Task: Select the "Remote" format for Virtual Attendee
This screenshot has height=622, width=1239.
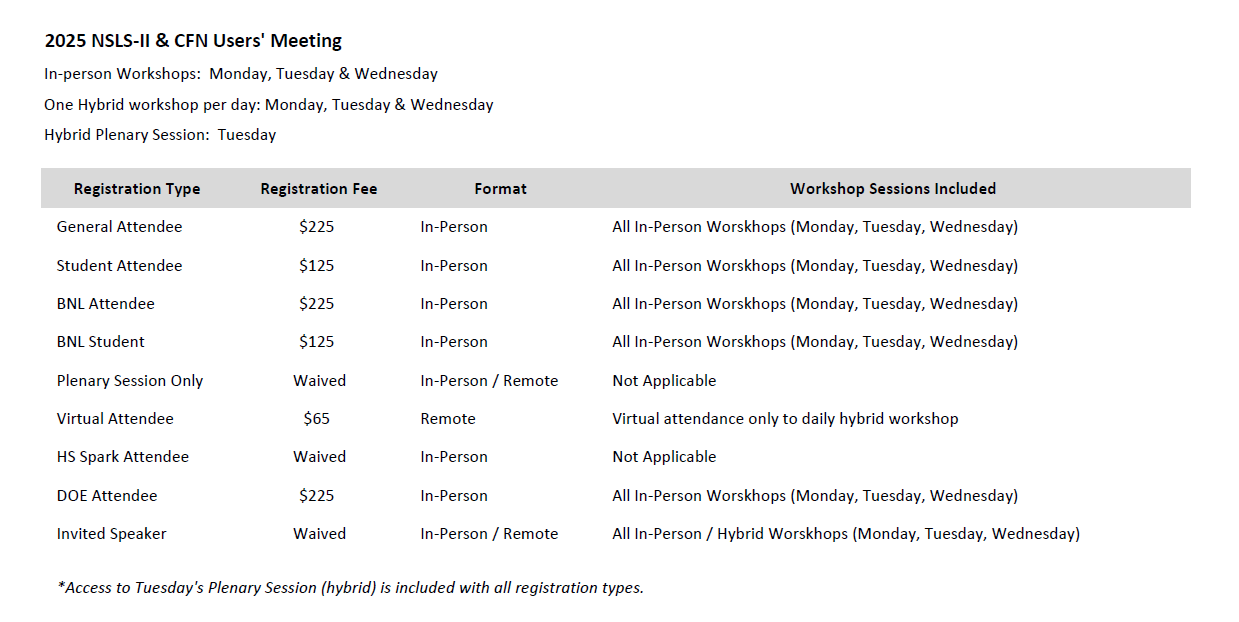Action: pos(448,419)
